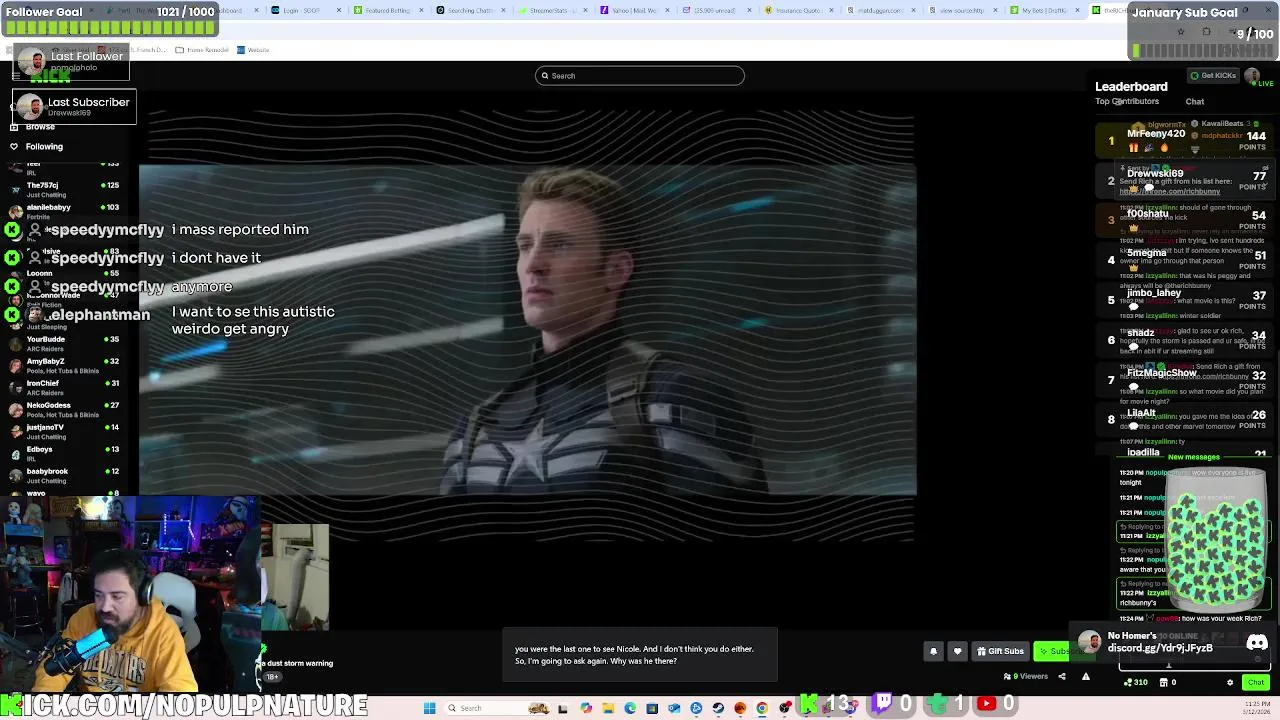Open the chat shop icon

click(x=1164, y=682)
